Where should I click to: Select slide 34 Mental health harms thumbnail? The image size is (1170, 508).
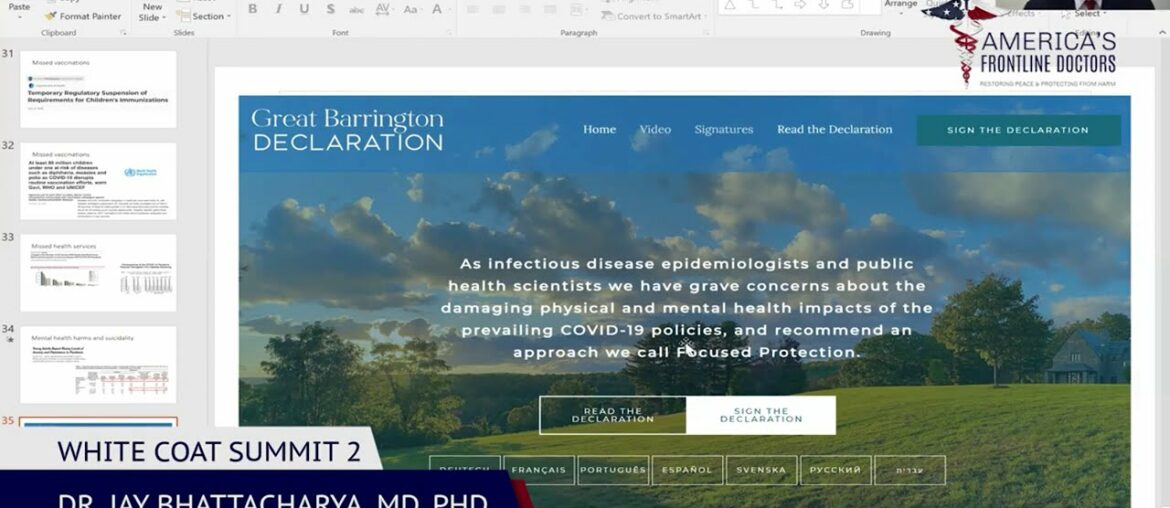click(98, 365)
